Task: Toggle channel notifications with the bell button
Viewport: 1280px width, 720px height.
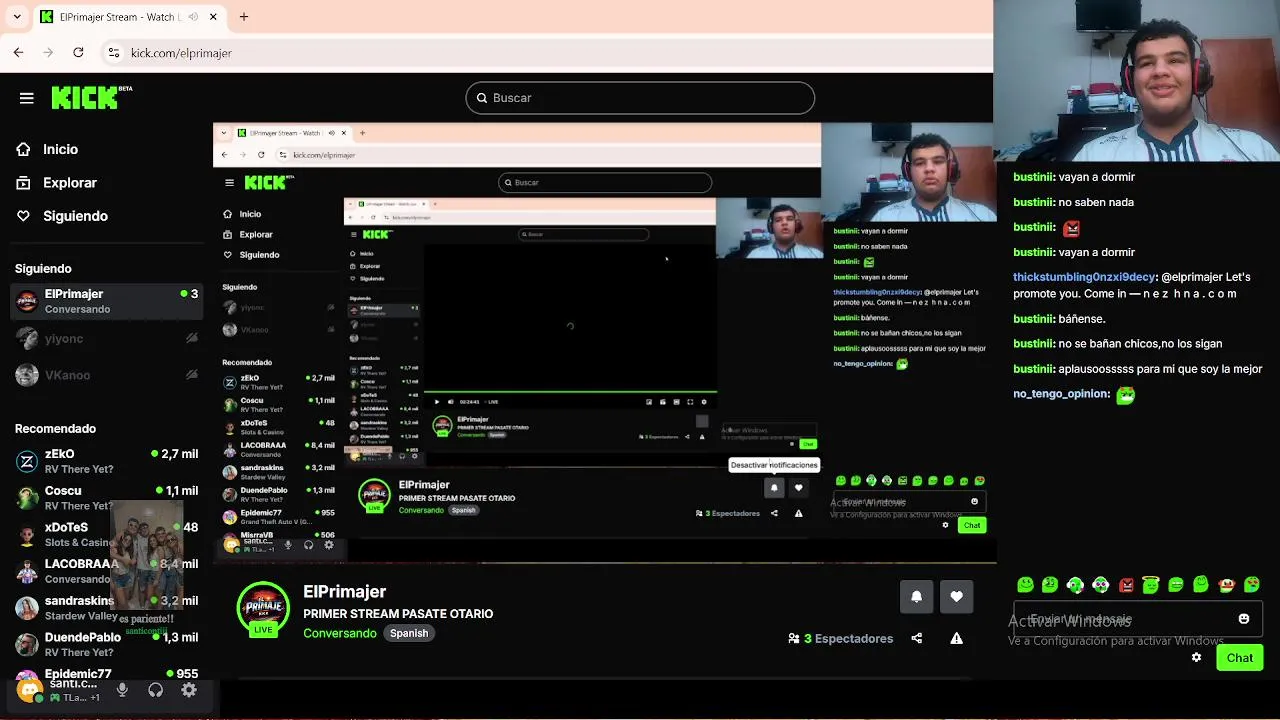Action: (917, 596)
